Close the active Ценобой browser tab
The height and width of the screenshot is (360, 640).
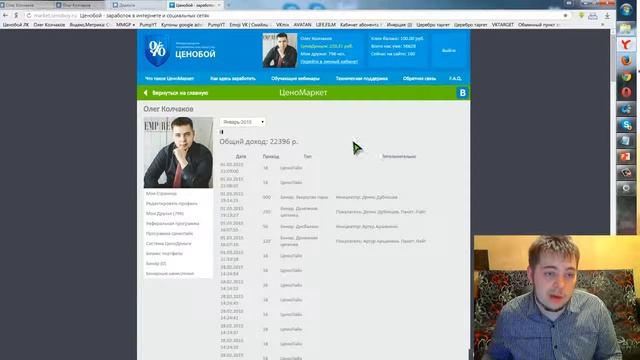coord(219,5)
